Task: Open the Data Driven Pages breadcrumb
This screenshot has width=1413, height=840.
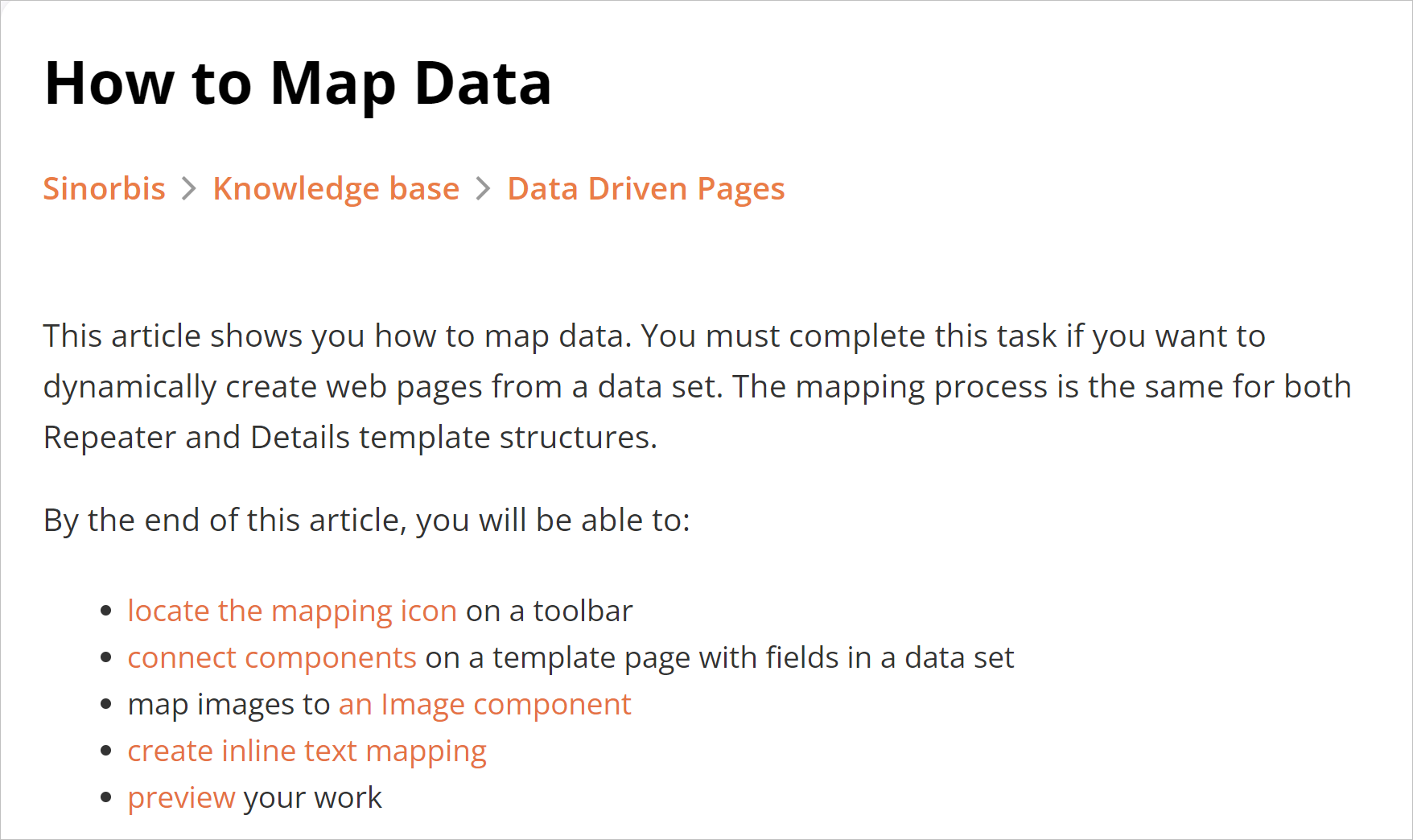Action: [x=645, y=189]
